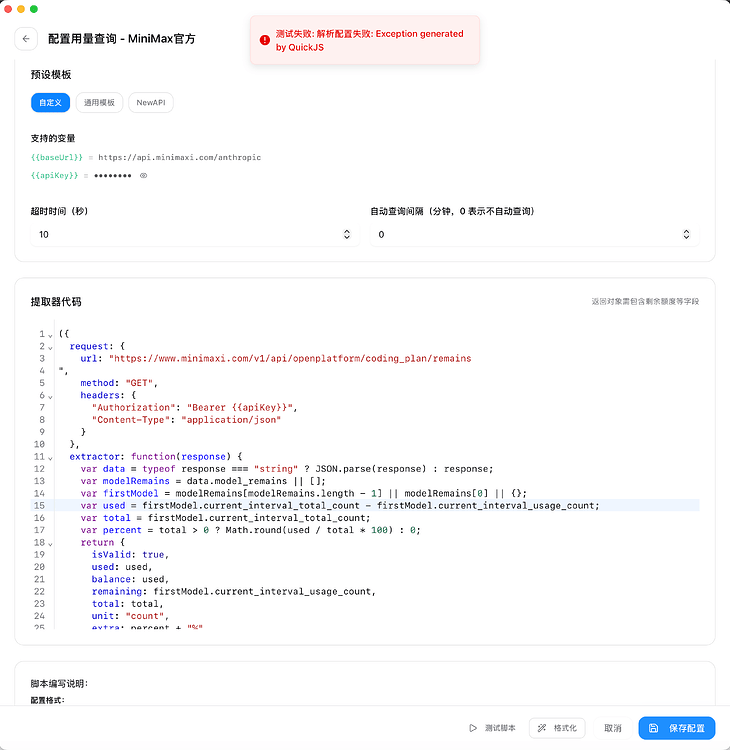Image resolution: width=730 pixels, height=750 pixels.
Task: Click the unit: "count" code line
Action: [x=130, y=616]
